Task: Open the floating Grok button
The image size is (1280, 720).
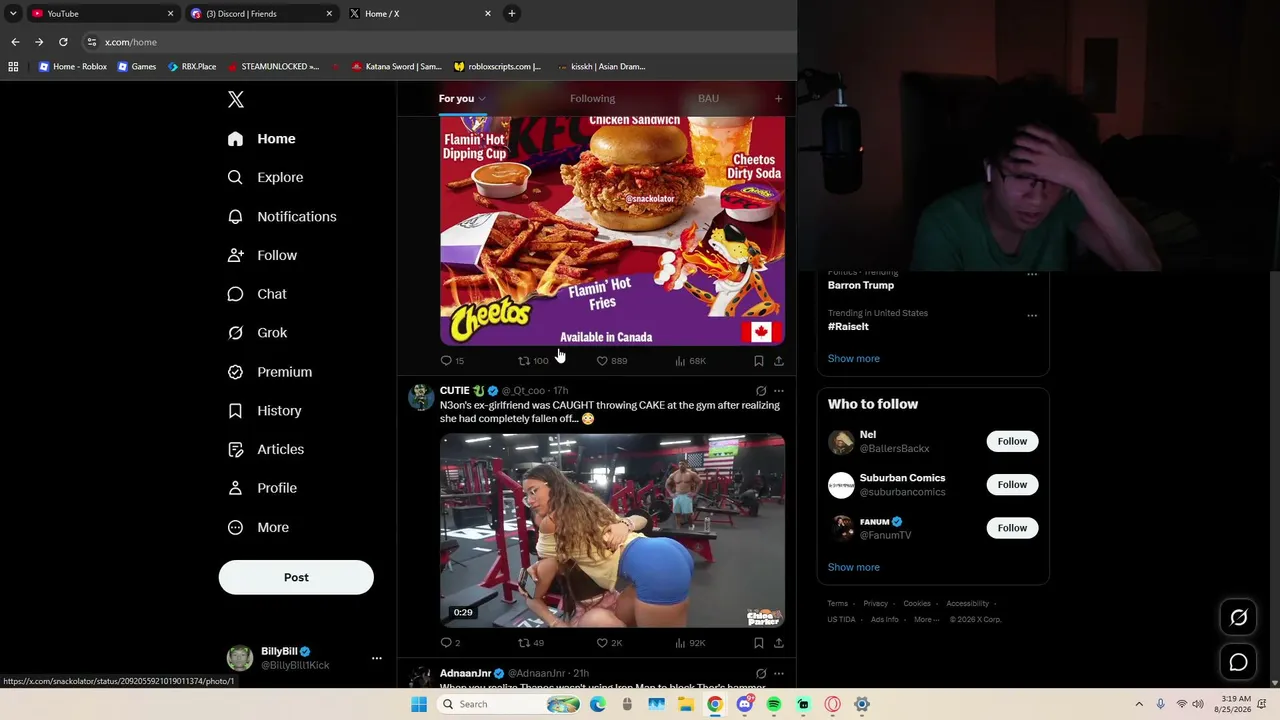Action: (x=1238, y=618)
